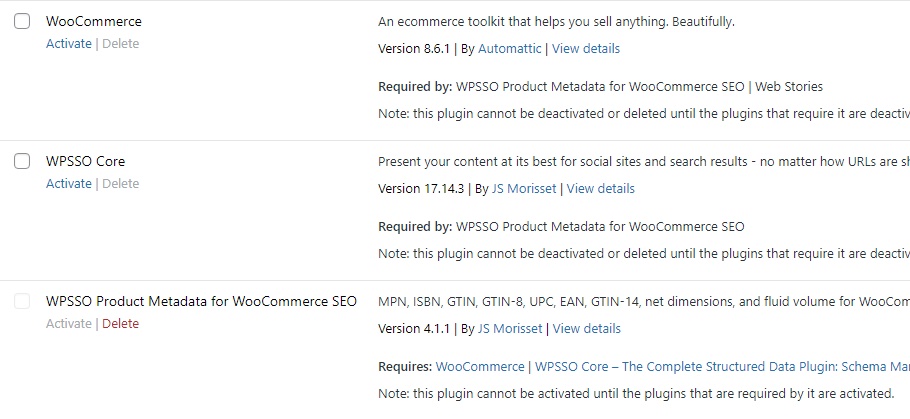Image resolution: width=910 pixels, height=419 pixels.
Task: Open WooCommerce link in Requires list
Action: pyautogui.click(x=480, y=366)
